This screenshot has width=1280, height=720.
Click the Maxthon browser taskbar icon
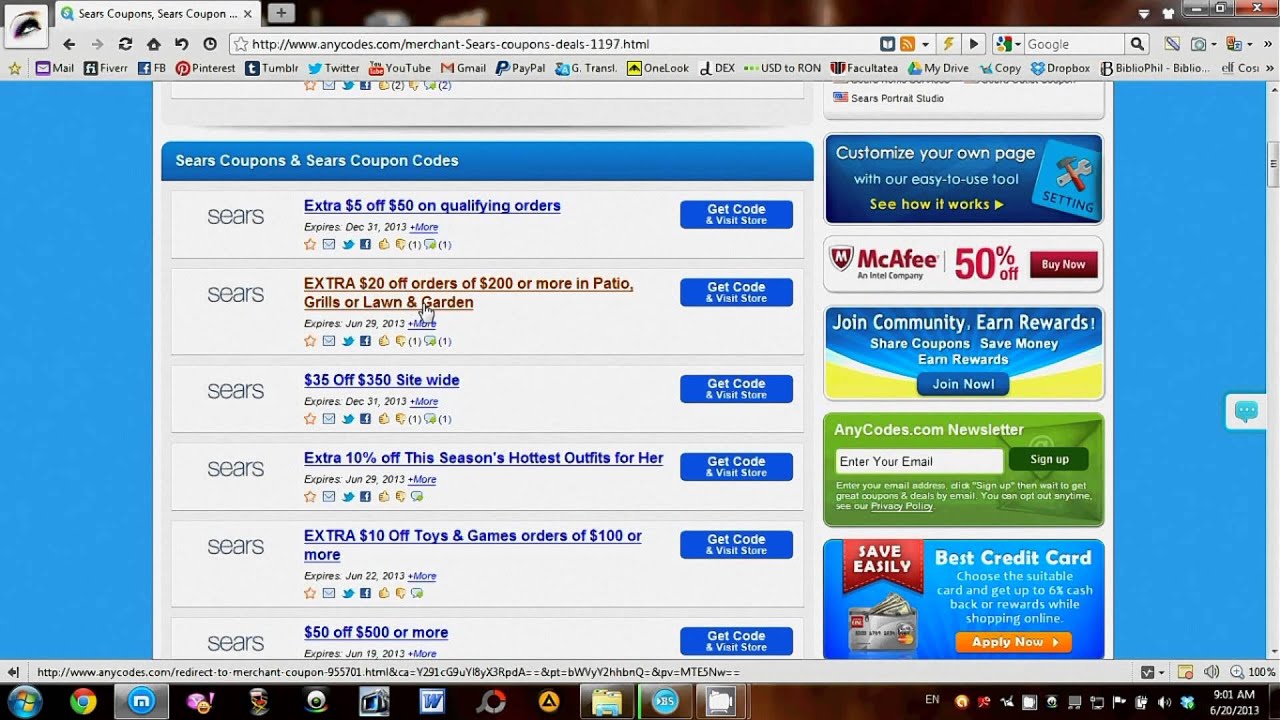point(142,701)
